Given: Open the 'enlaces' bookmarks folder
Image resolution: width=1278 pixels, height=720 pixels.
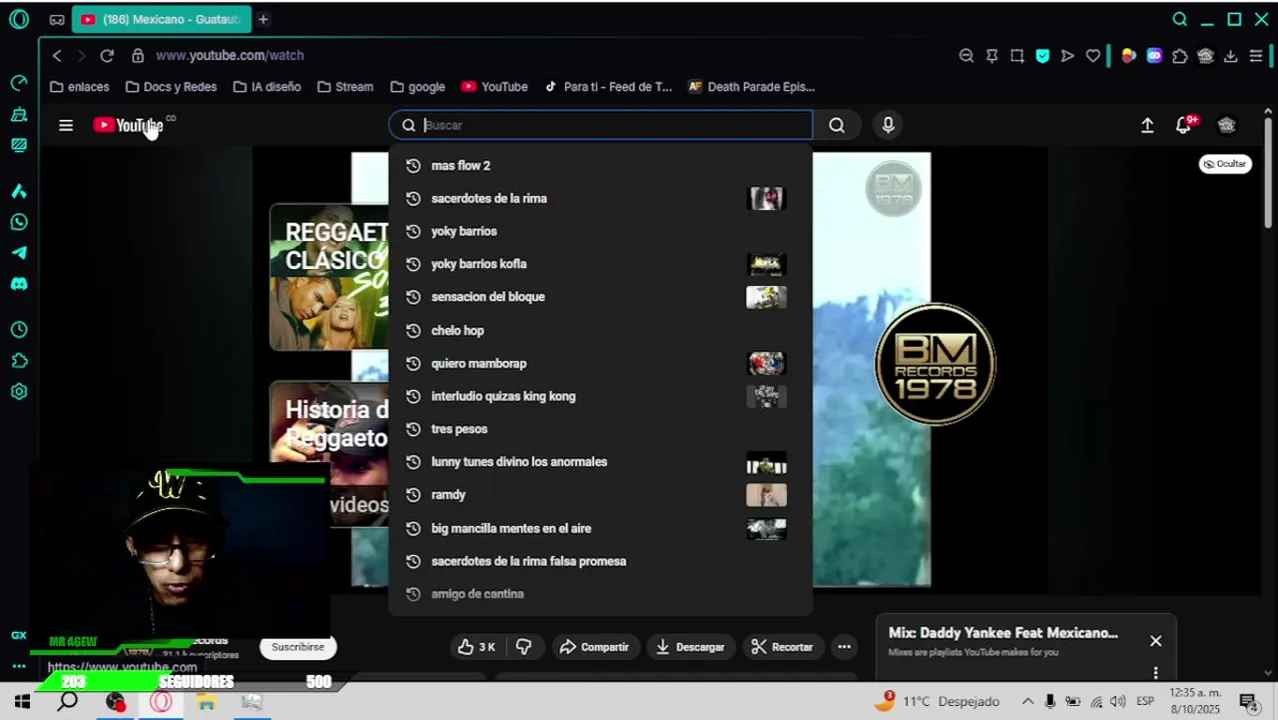Looking at the screenshot, I should (x=79, y=87).
